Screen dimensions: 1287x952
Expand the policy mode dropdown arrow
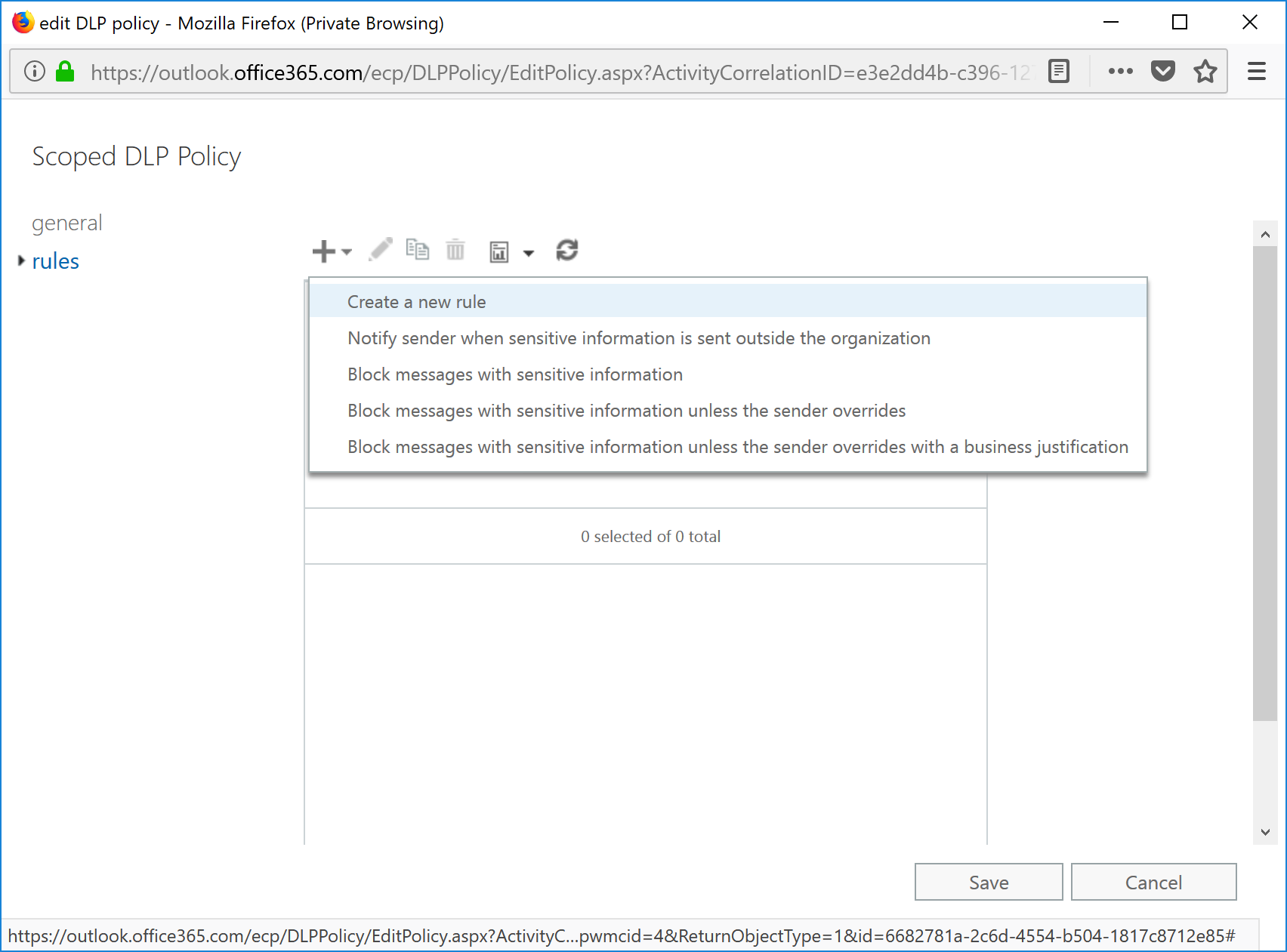point(529,253)
